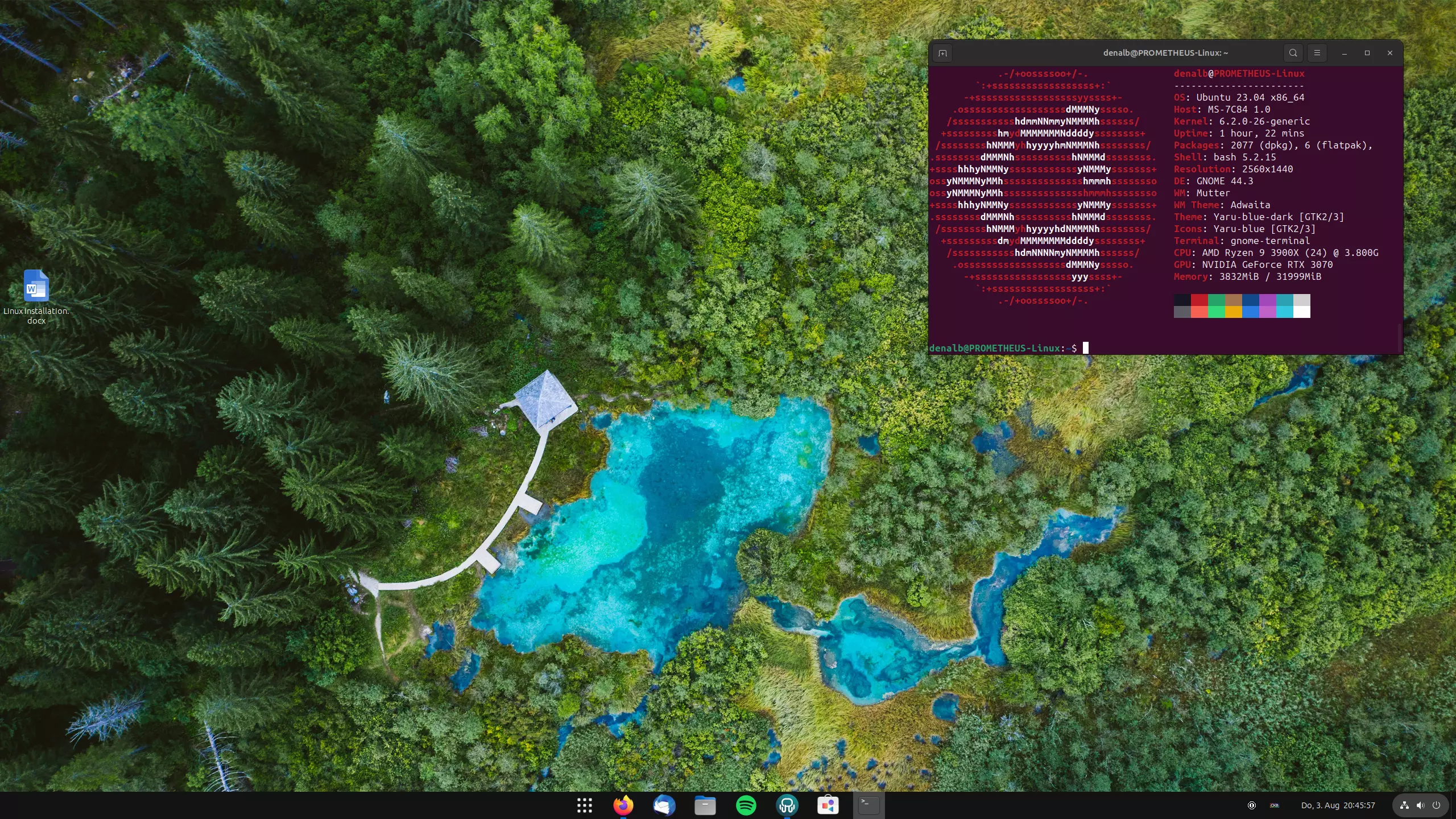Click the 'Memory: 3832MiB / 31999MiB' line
The image size is (1456, 819).
[1248, 276]
